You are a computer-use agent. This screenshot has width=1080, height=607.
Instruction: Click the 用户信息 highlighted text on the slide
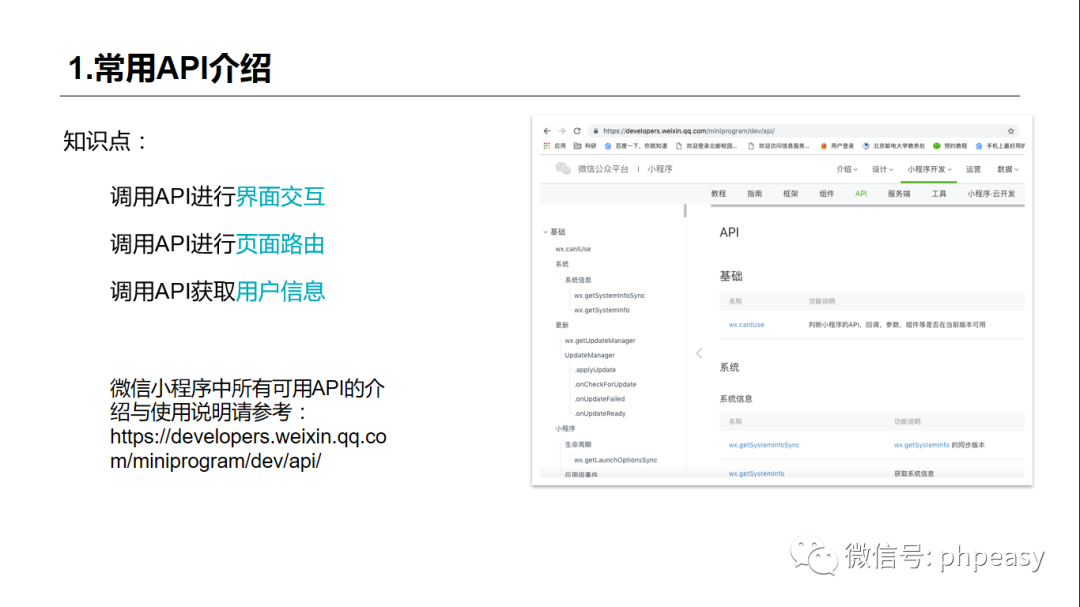point(280,291)
